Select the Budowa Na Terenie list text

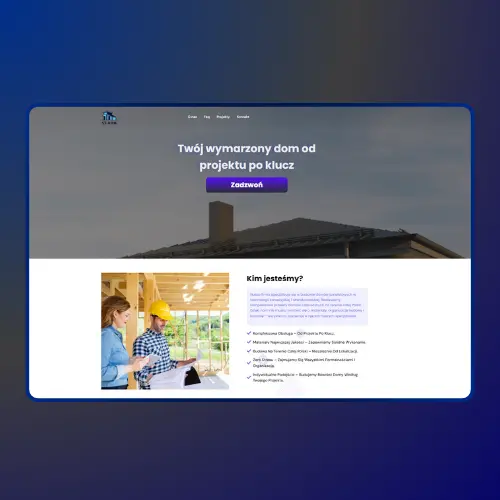(305, 351)
